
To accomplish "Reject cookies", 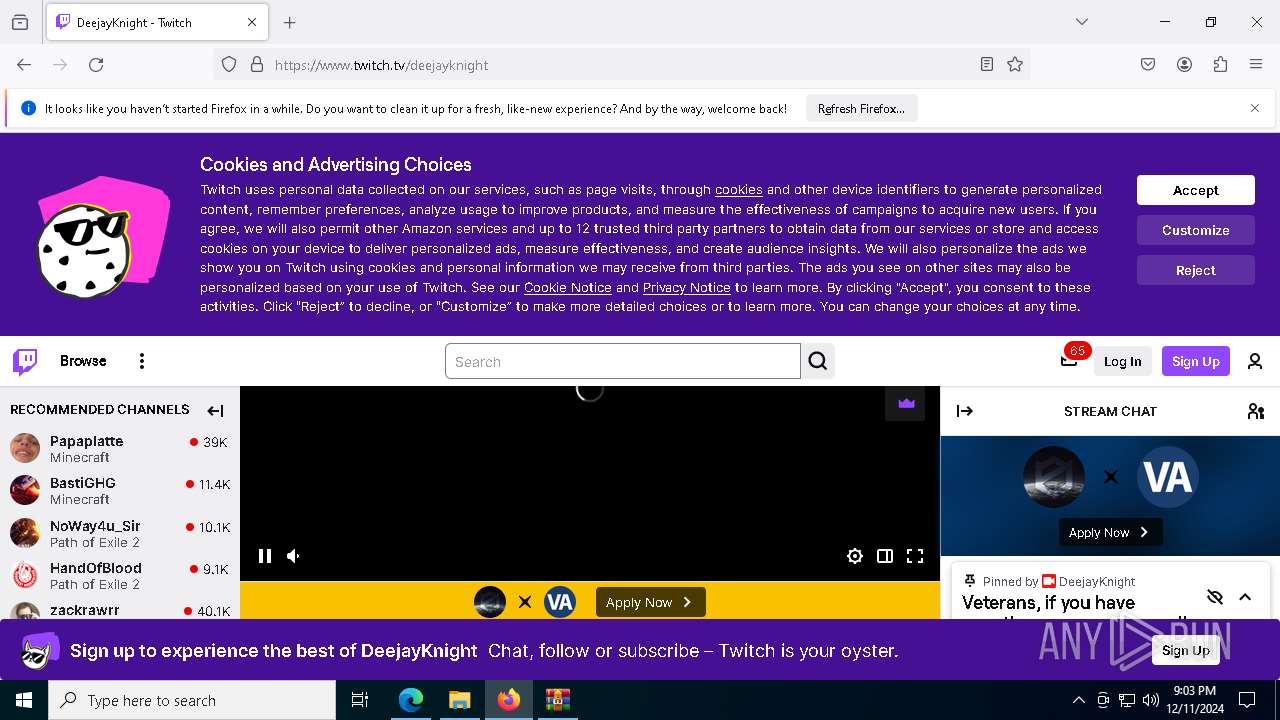I will pos(1196,270).
